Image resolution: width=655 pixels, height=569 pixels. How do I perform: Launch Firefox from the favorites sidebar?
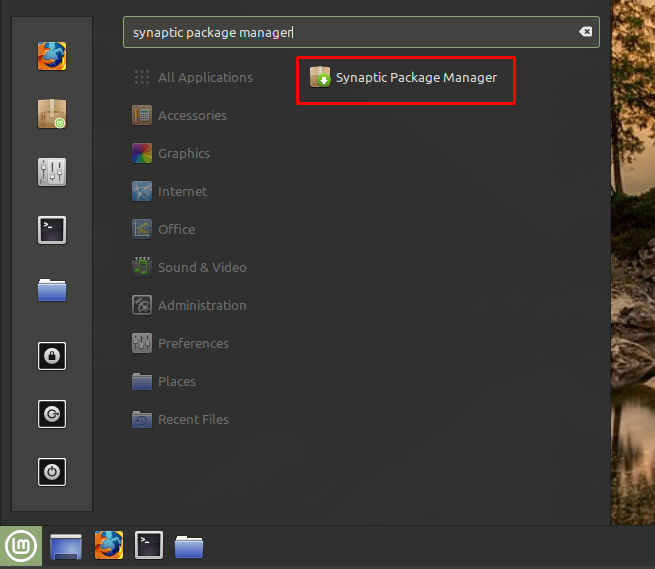[52, 56]
